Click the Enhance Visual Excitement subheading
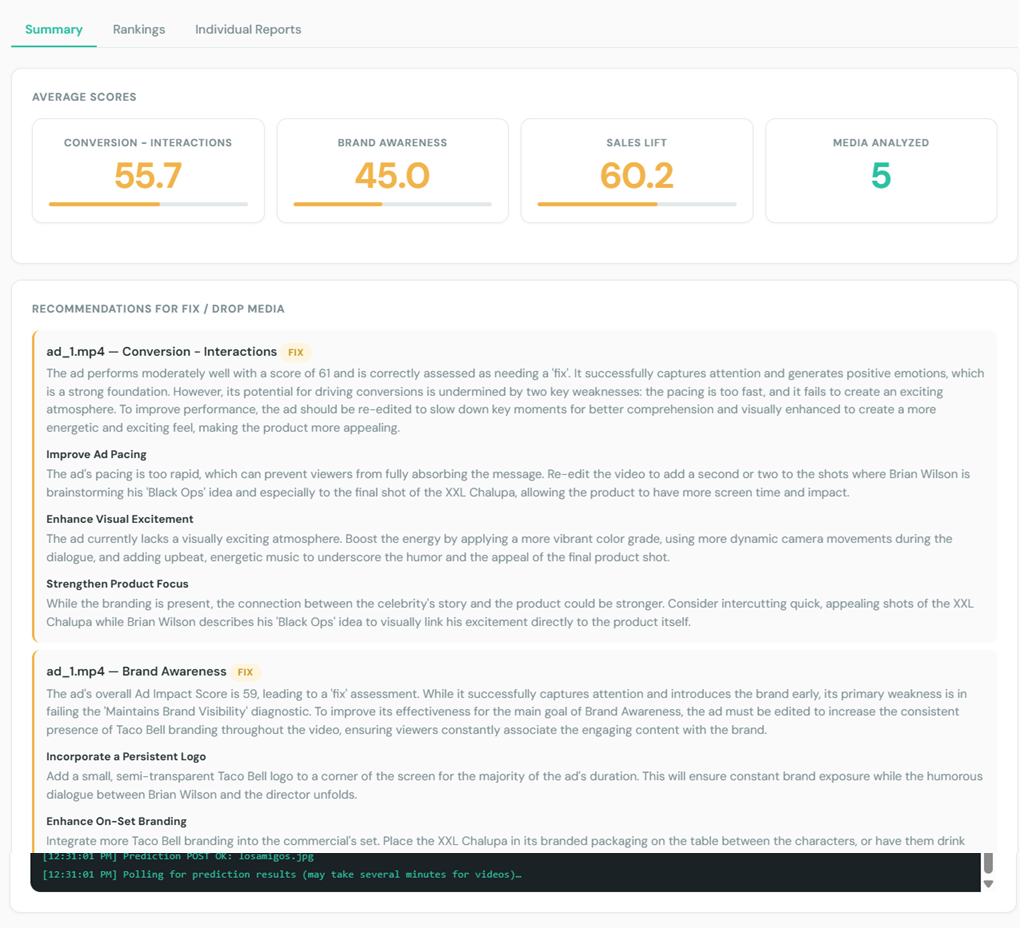 click(x=120, y=519)
